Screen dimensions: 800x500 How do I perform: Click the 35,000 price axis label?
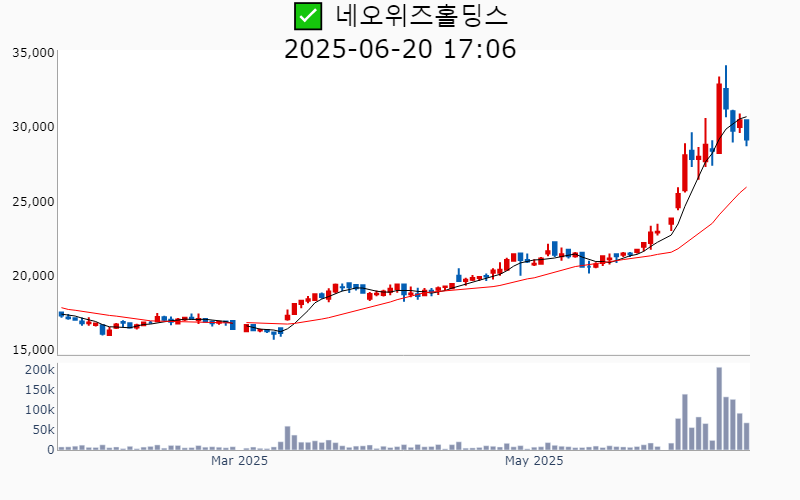click(33, 53)
